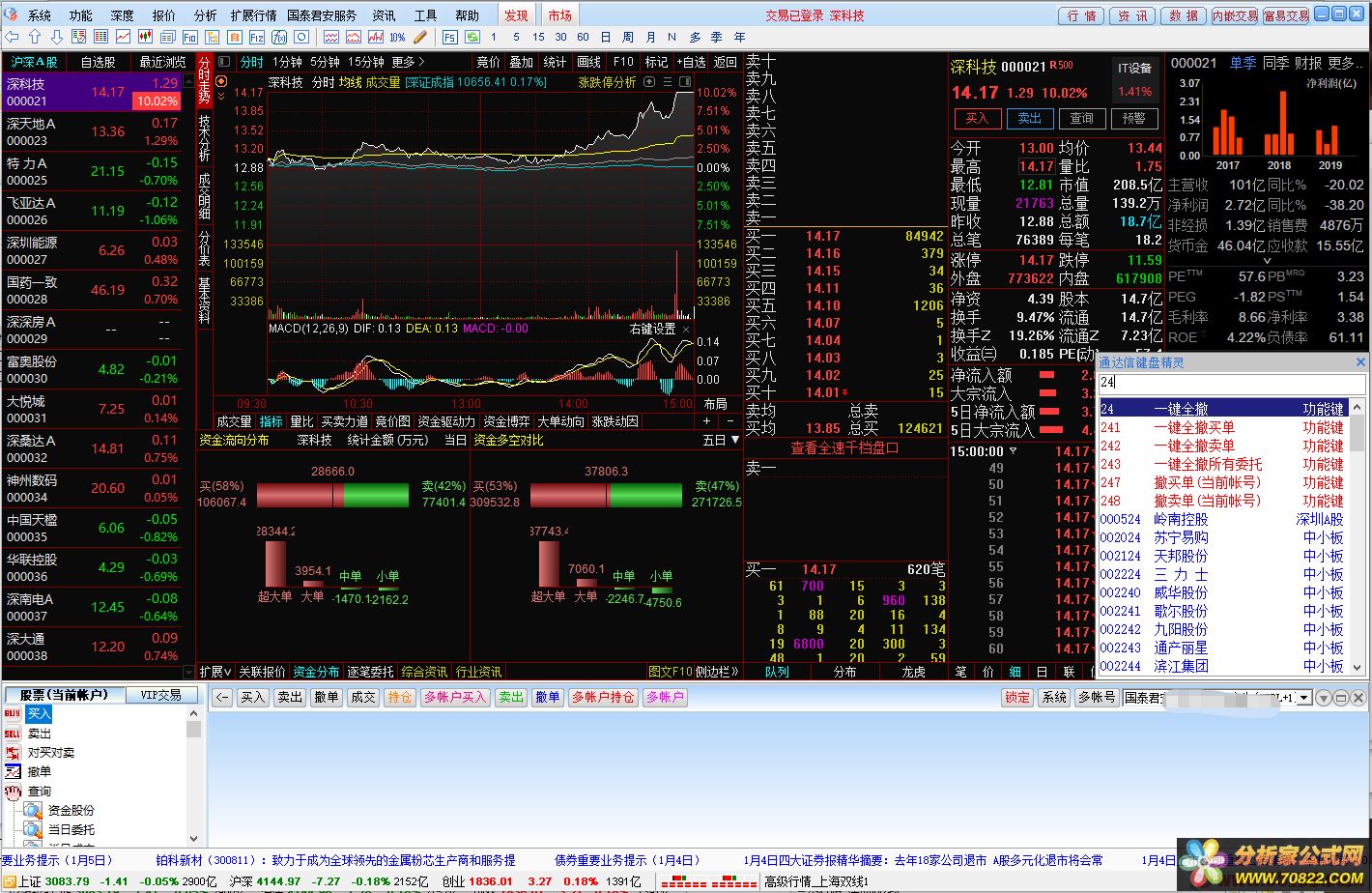Screen dimensions: 1372x893
Task: Click the 持仓 holdings button
Action: (x=399, y=697)
